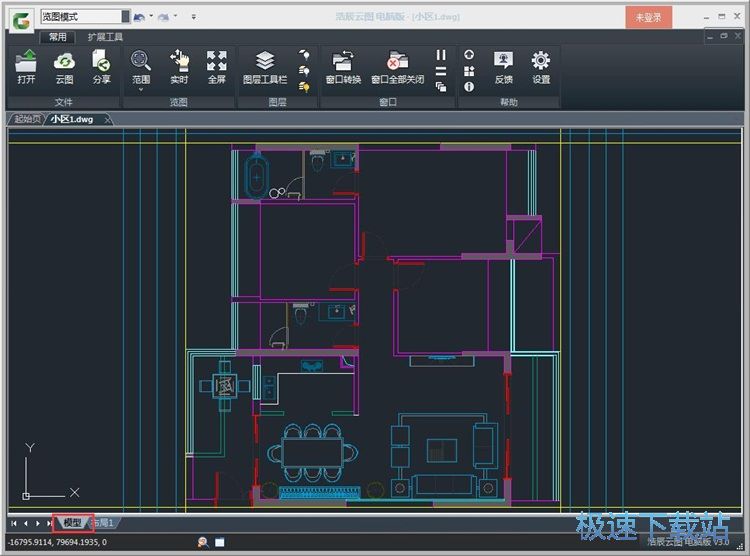This screenshot has height=556, width=750.
Task: Click the magnifier icon in status bar
Action: (x=202, y=542)
